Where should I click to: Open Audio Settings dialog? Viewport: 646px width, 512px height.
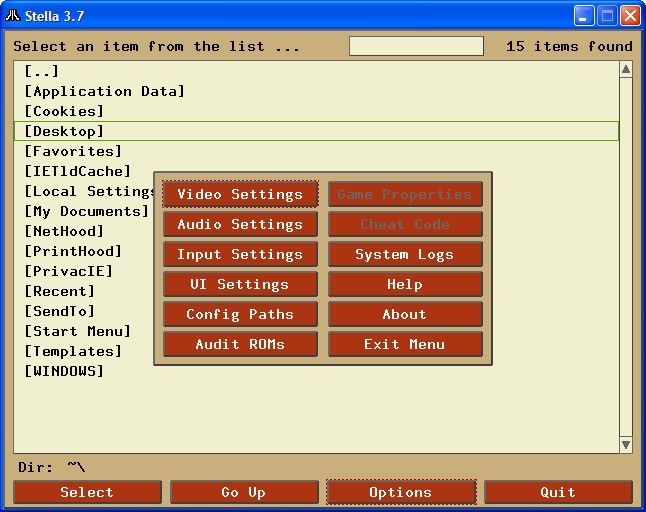[x=240, y=224]
